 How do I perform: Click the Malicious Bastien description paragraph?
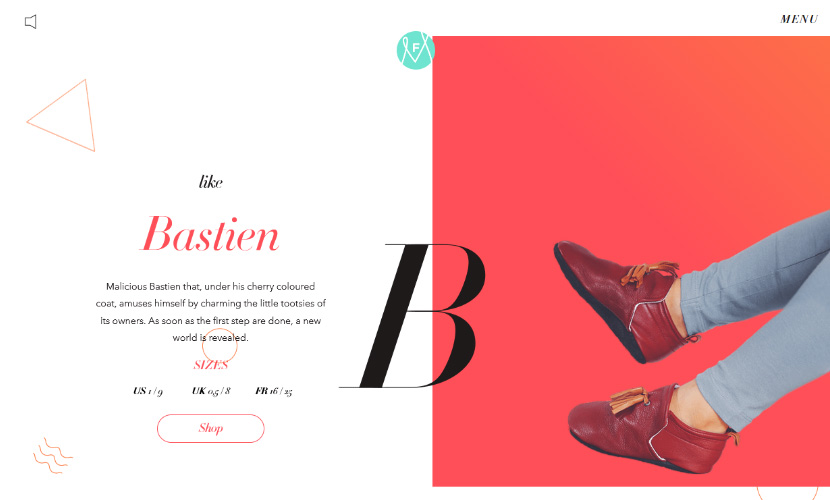tap(211, 312)
